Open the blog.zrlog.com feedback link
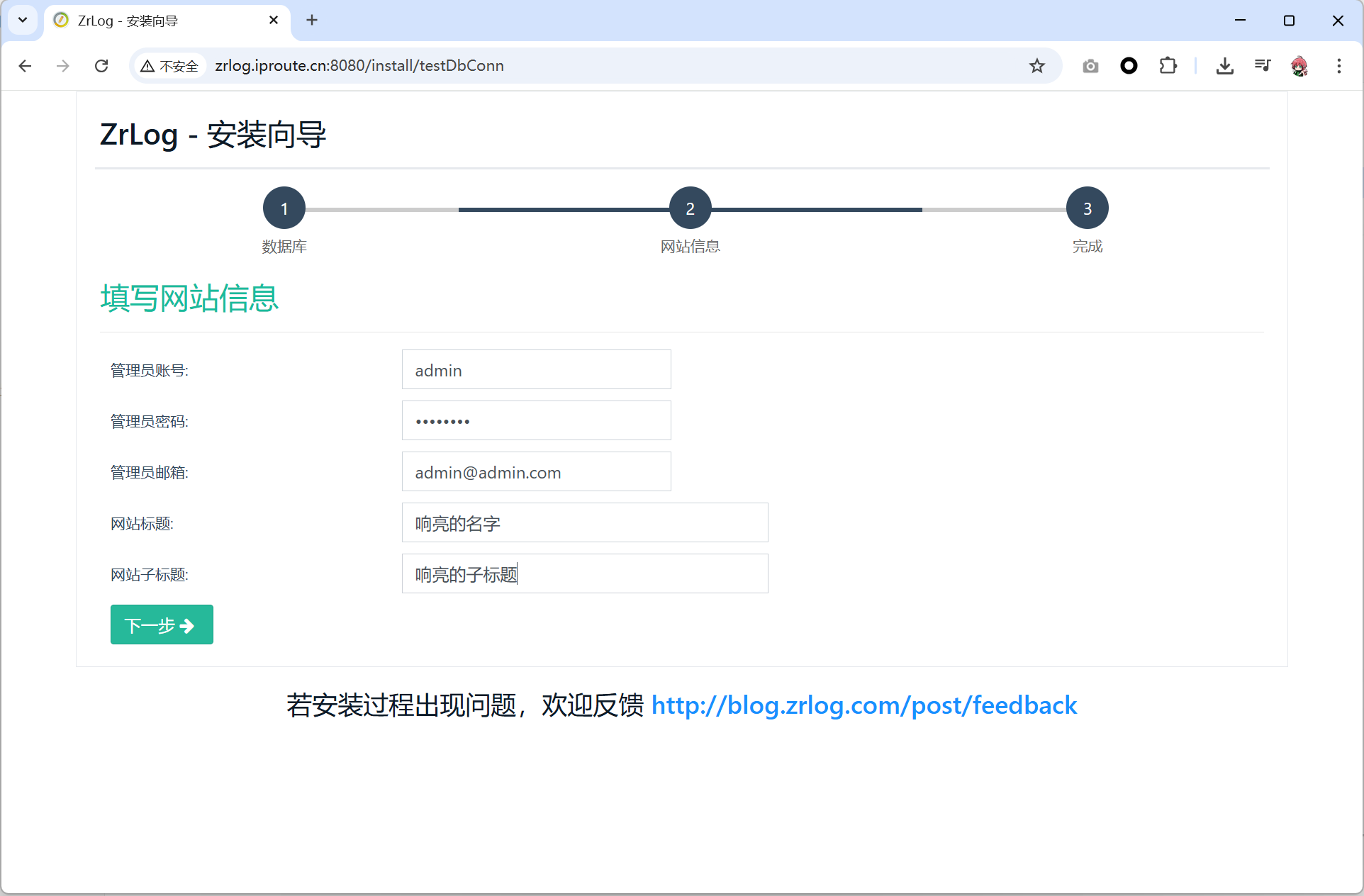 863,705
